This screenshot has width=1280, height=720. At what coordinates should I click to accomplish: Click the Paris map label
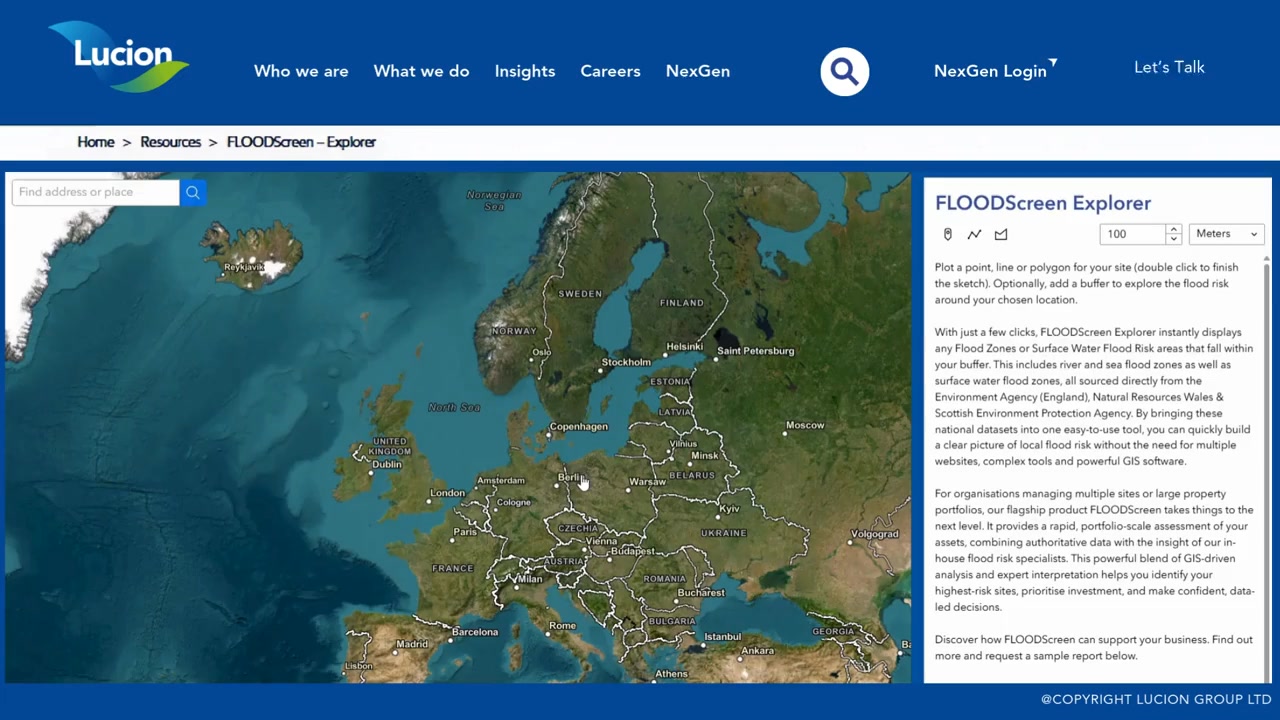point(465,532)
